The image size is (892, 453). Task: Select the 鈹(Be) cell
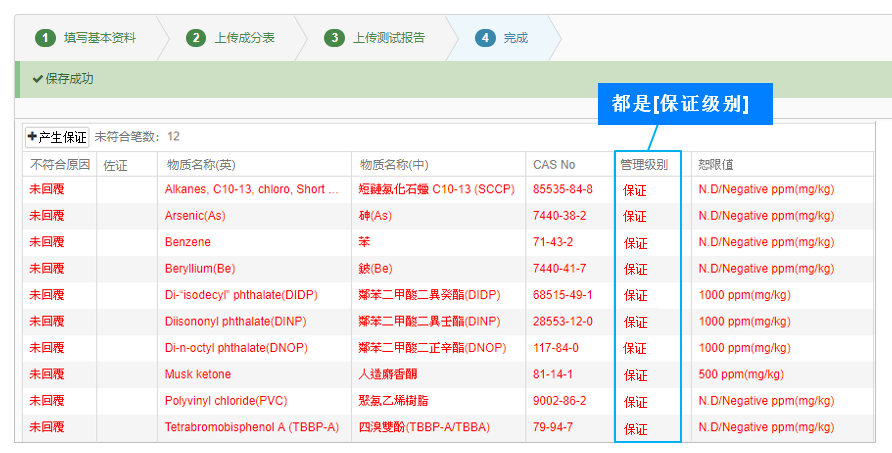pyautogui.click(x=375, y=269)
